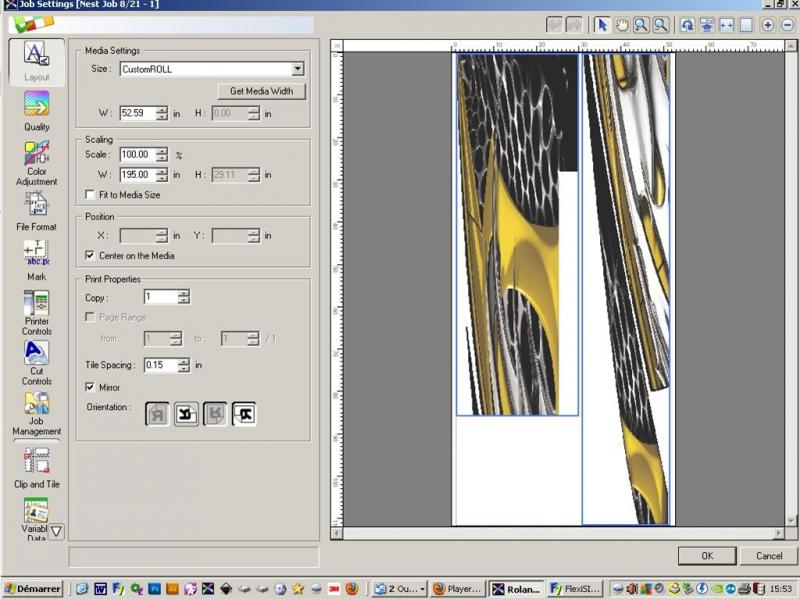
Task: Increase Scale percentage stepper
Action: tap(162, 151)
